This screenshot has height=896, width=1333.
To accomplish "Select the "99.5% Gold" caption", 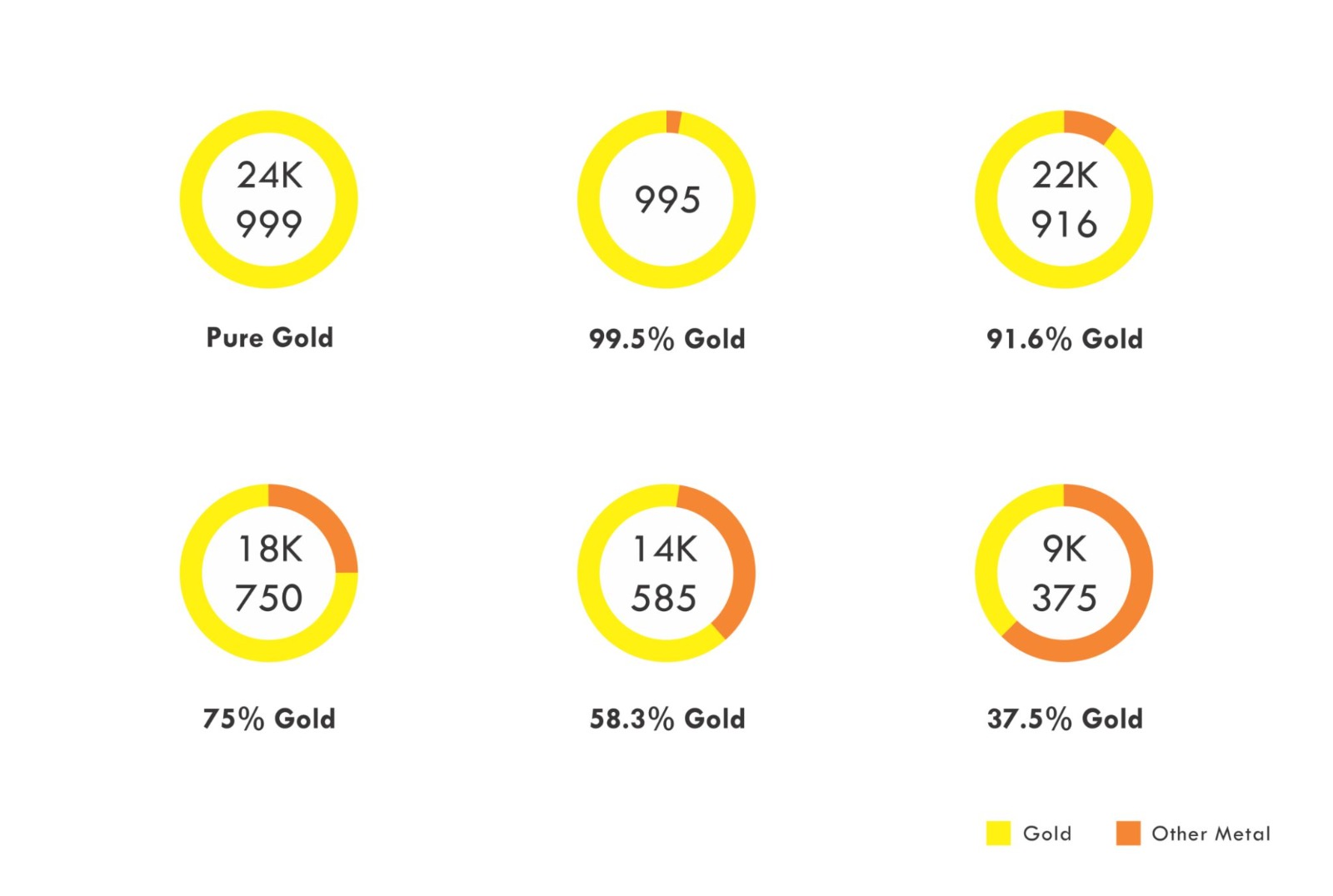I will [666, 339].
